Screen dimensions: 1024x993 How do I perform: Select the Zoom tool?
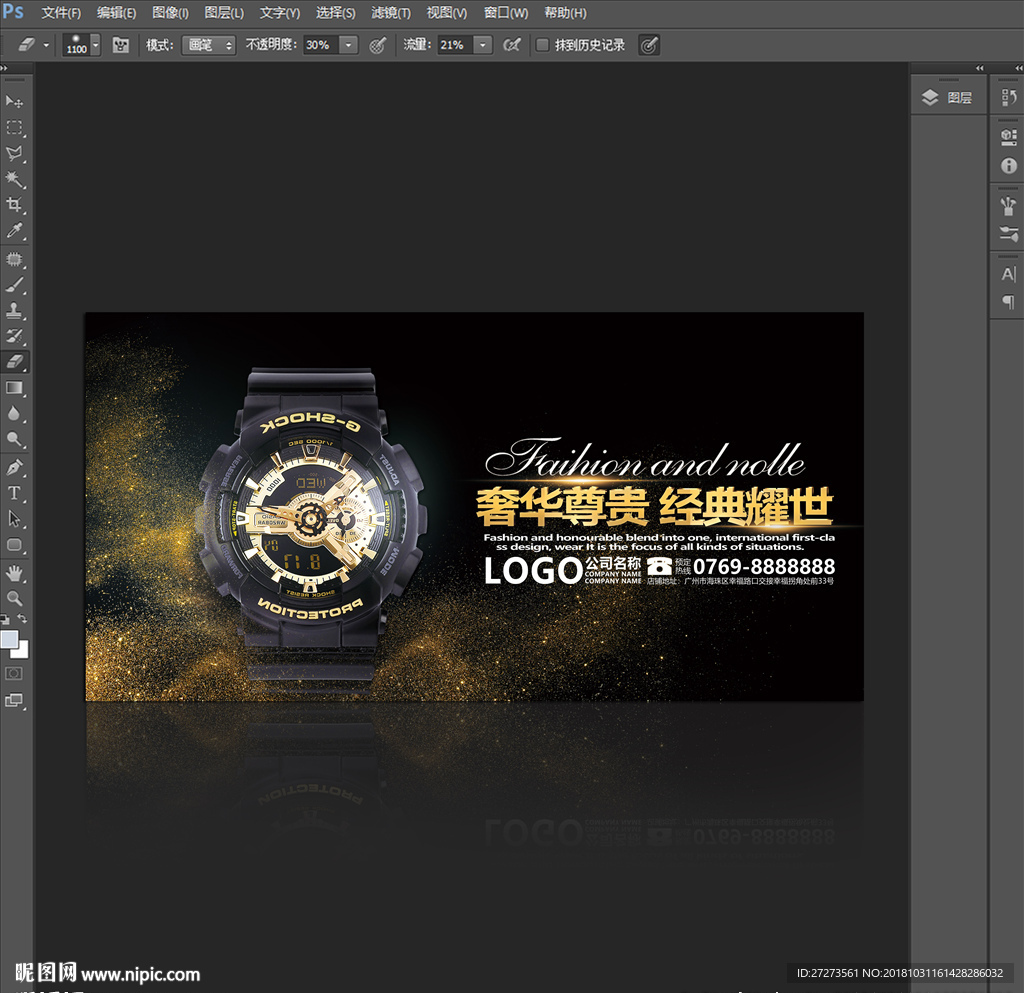tap(14, 598)
